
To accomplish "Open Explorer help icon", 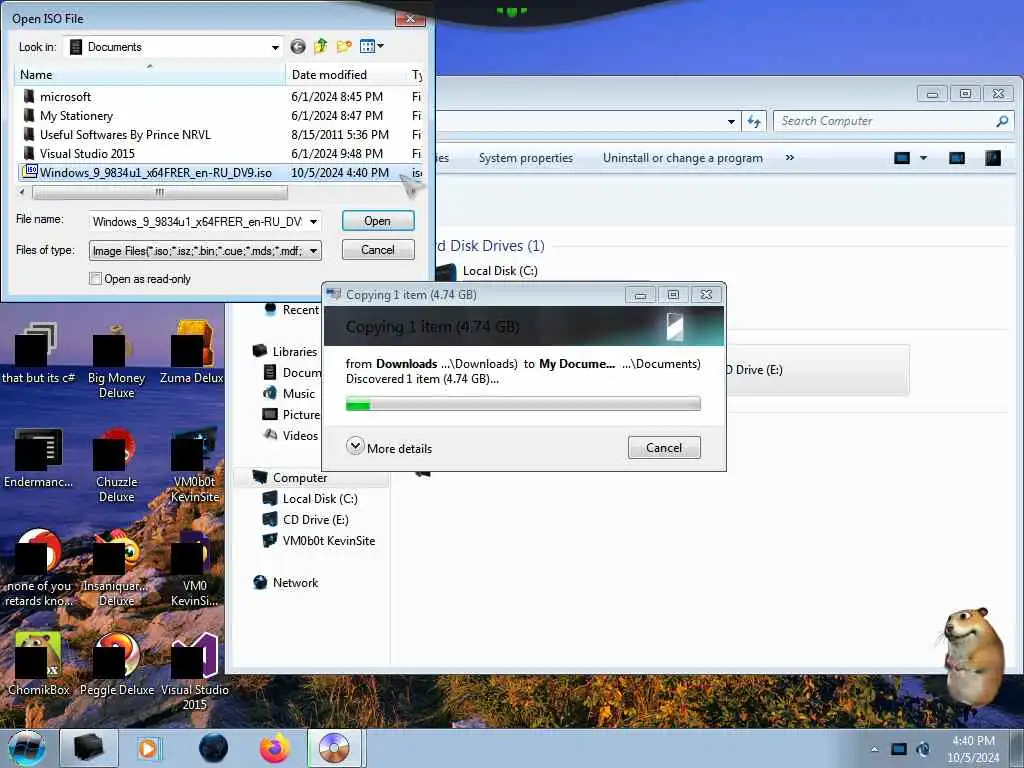I will (993, 158).
